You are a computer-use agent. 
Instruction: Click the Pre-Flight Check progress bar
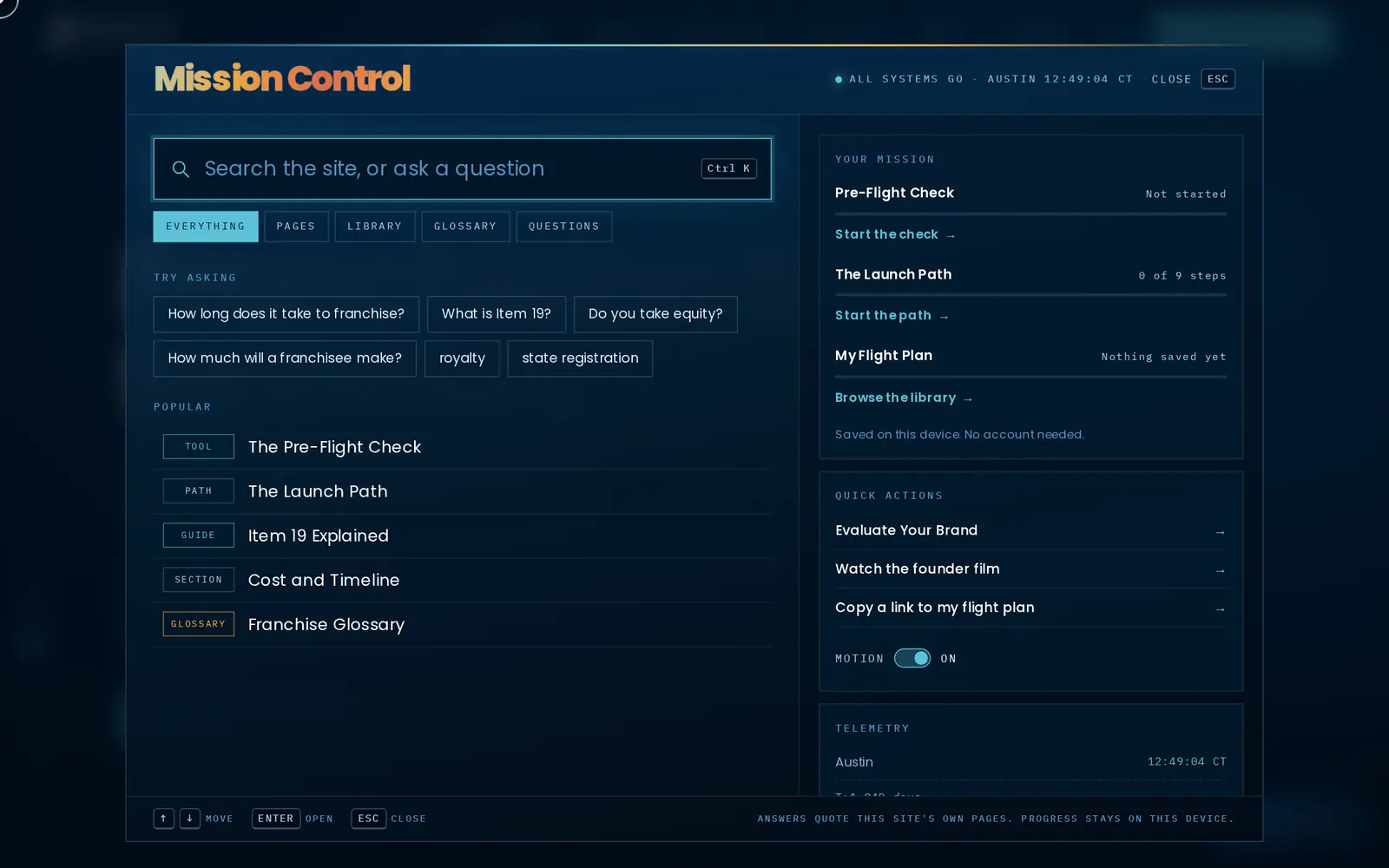(1030, 214)
